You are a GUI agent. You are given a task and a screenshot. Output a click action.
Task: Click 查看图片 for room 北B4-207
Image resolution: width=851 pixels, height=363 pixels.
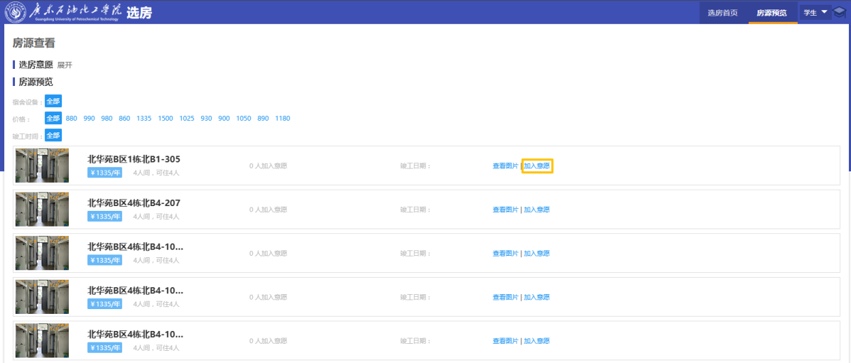pos(505,209)
